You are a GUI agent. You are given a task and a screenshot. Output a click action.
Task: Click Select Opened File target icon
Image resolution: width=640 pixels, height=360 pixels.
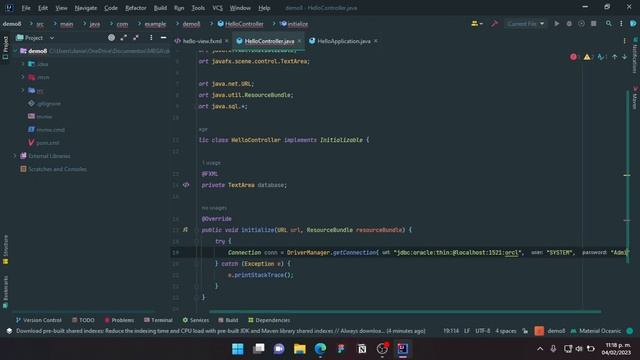point(111,38)
